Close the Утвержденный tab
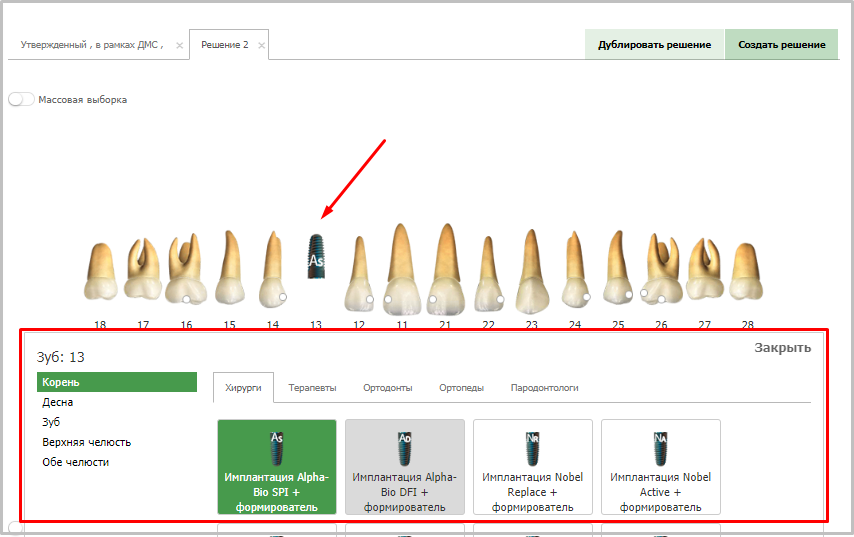This screenshot has width=854, height=537. point(179,45)
